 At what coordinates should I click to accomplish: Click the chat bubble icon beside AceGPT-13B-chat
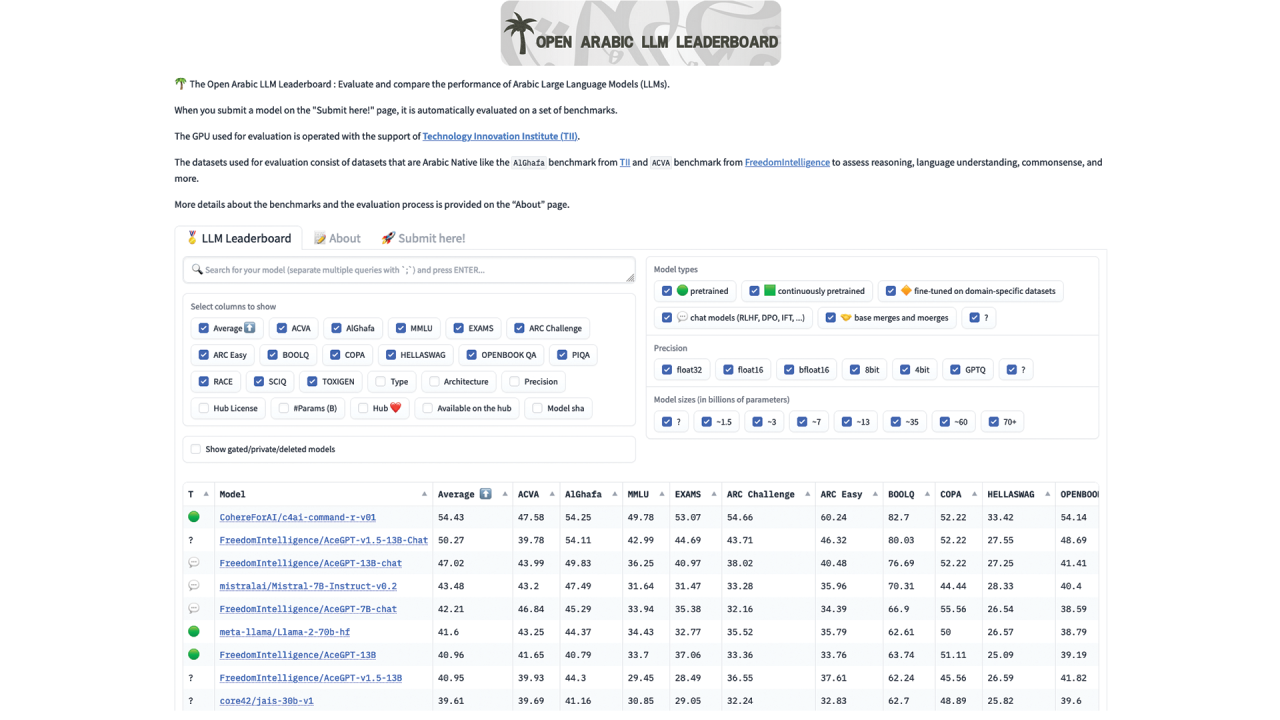pyautogui.click(x=194, y=563)
